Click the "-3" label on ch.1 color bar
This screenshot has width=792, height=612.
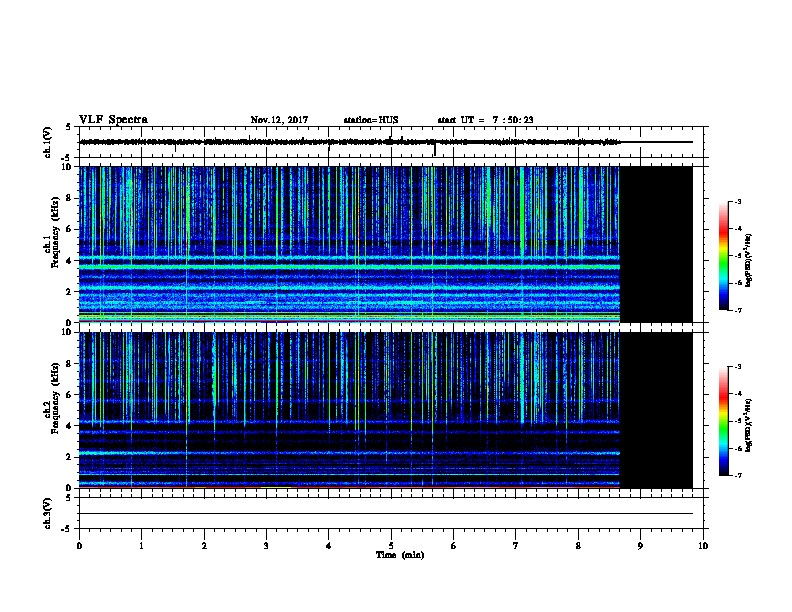click(737, 201)
